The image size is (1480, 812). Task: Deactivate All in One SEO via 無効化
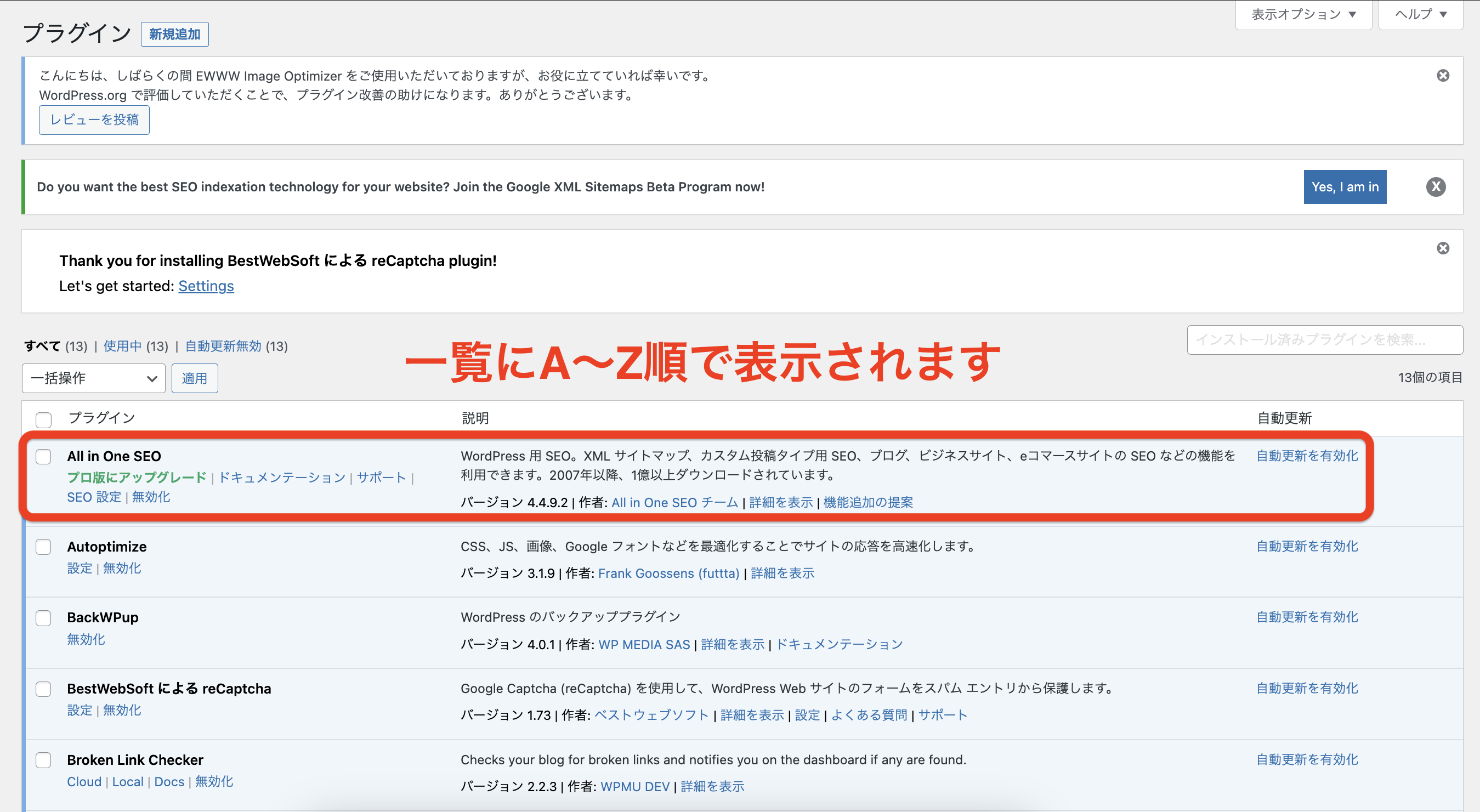click(x=151, y=497)
